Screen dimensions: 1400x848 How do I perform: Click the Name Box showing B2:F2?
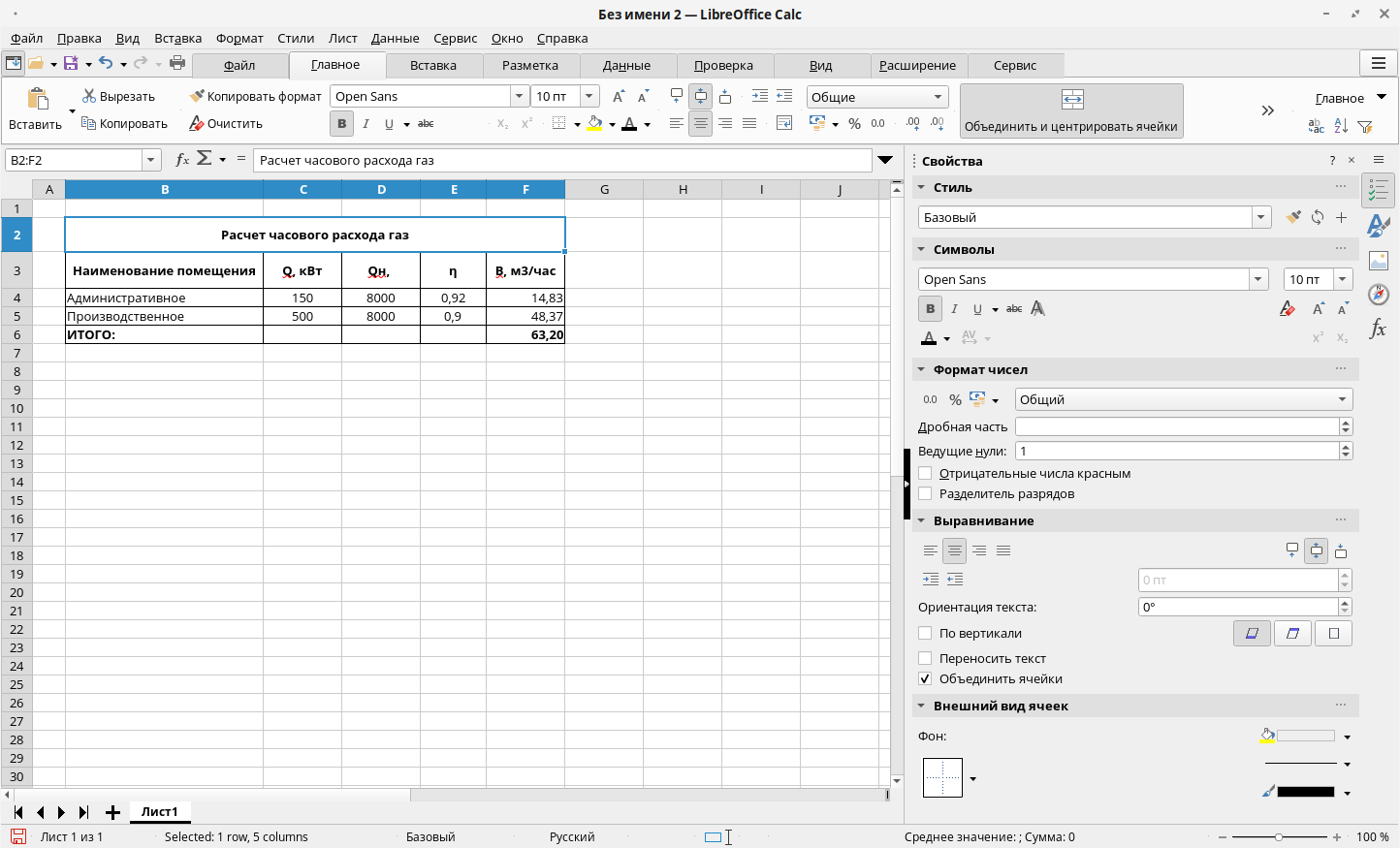click(75, 161)
